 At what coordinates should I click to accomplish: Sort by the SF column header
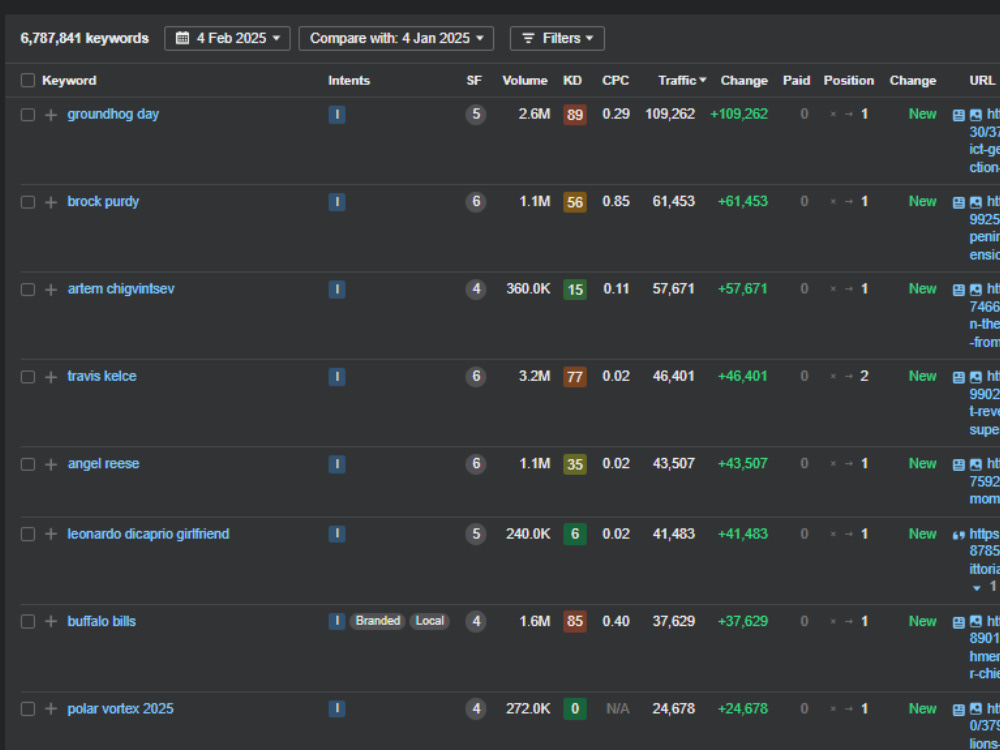(474, 80)
